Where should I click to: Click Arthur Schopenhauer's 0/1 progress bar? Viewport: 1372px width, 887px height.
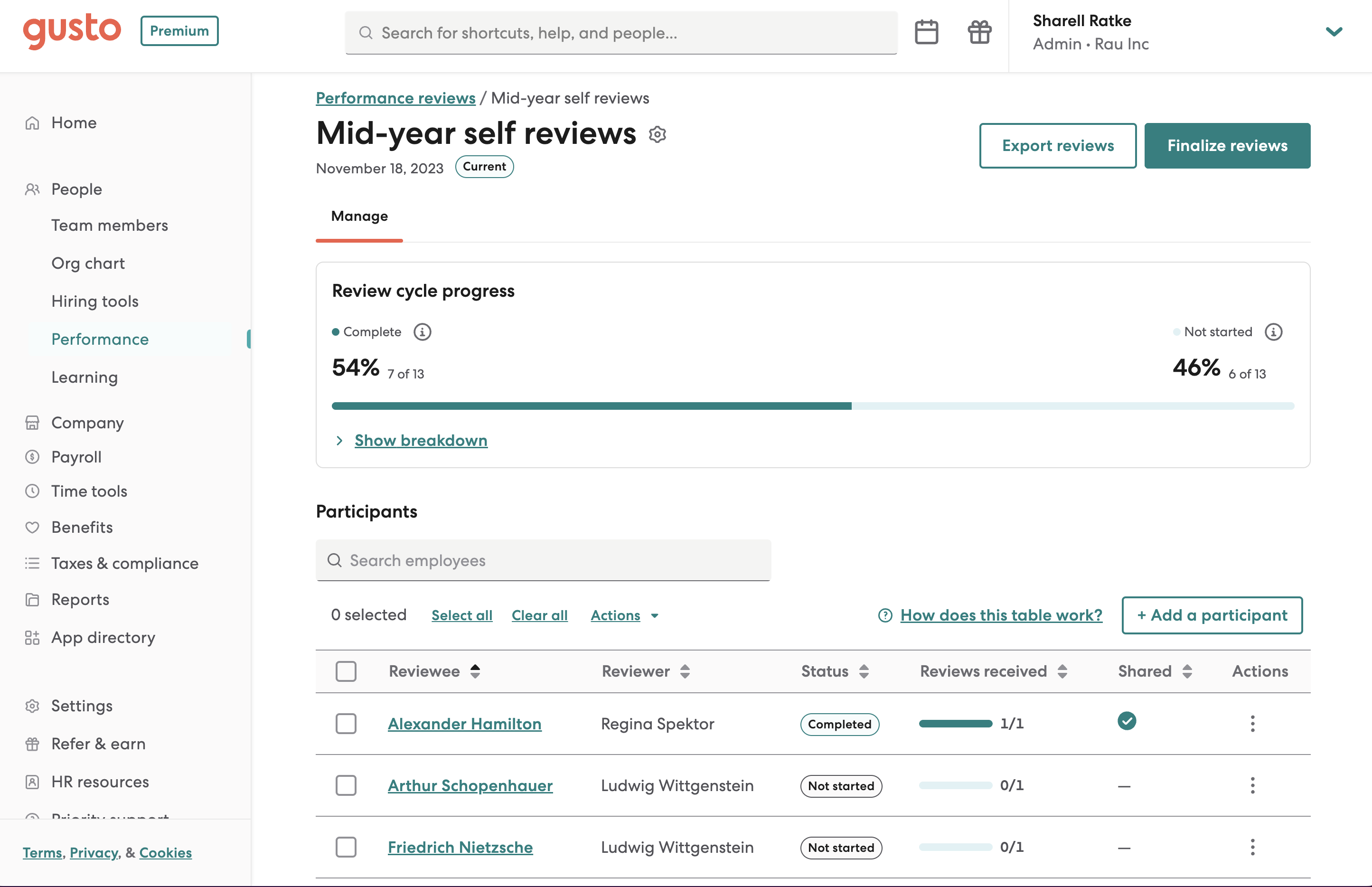pos(955,786)
